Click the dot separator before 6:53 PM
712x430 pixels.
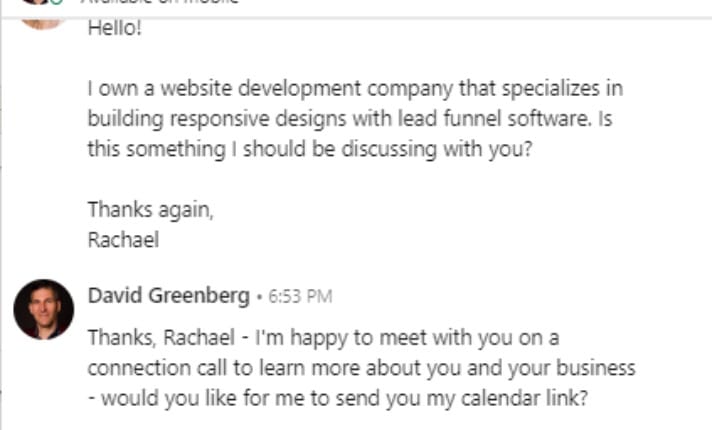click(259, 297)
